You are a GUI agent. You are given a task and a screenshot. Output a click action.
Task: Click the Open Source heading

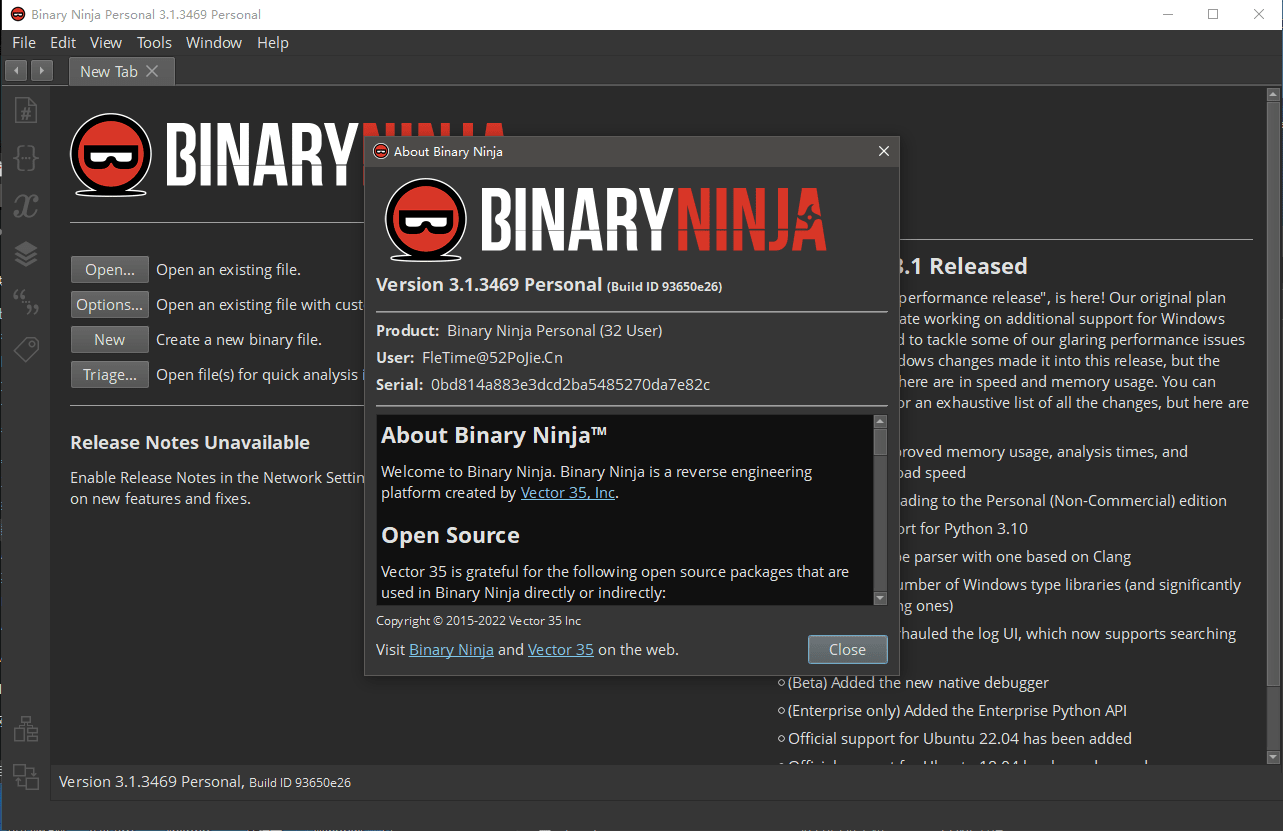tap(450, 535)
